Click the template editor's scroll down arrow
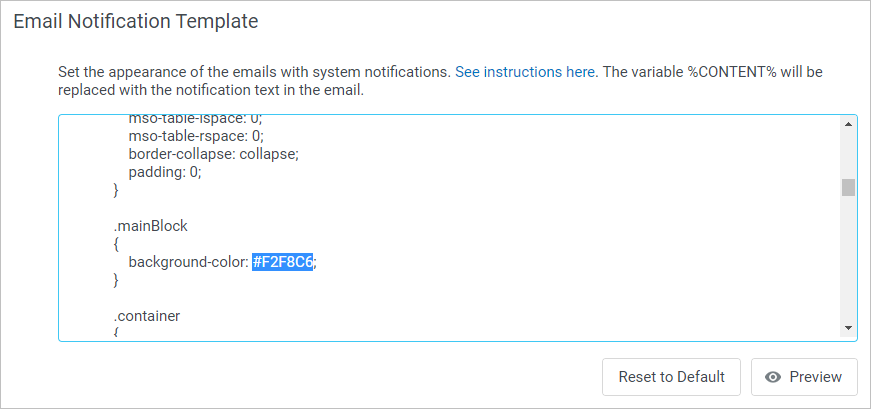The height and width of the screenshot is (409, 871). point(848,327)
